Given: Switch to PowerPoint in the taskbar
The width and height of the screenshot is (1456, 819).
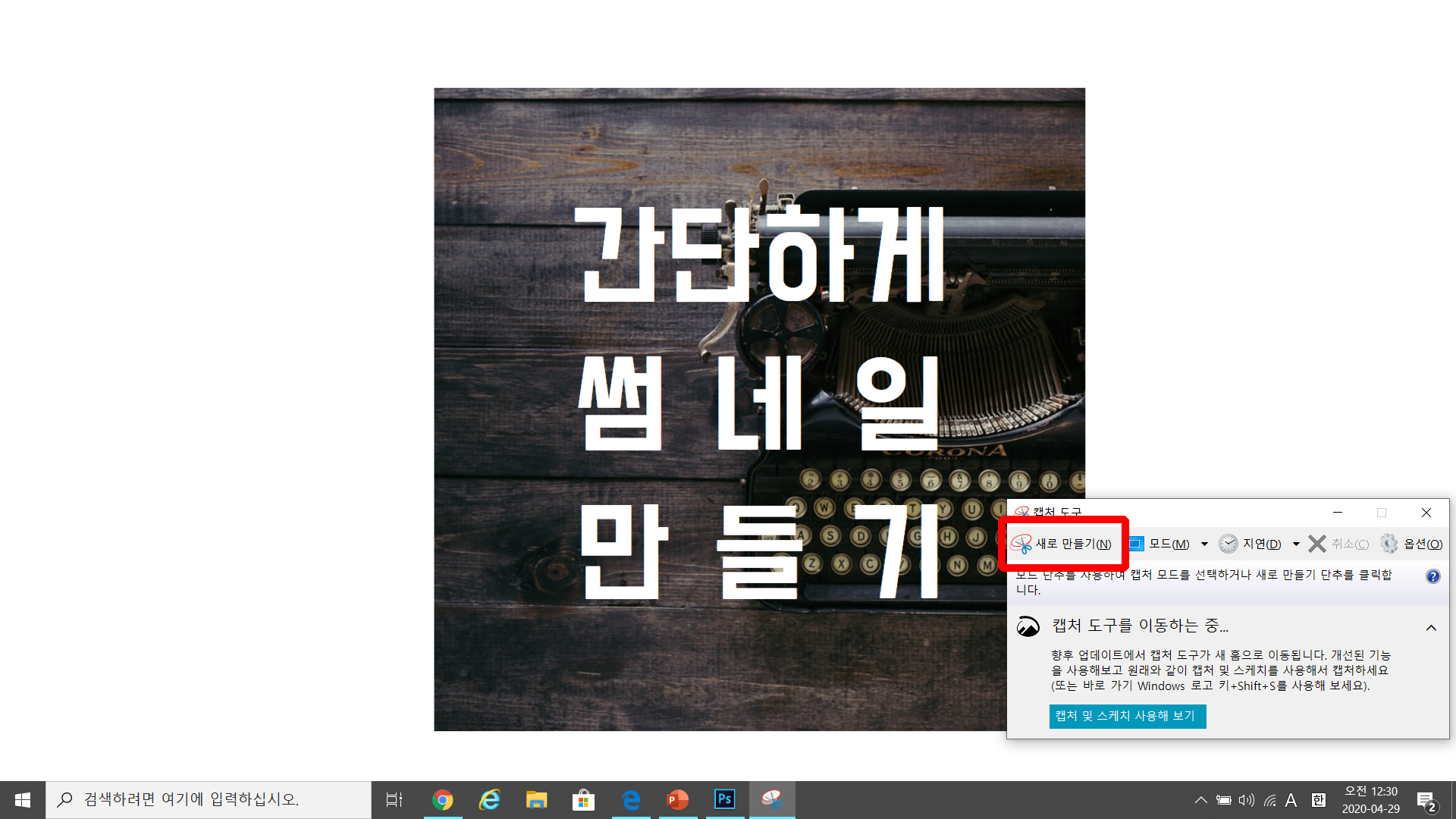Looking at the screenshot, I should point(677,799).
